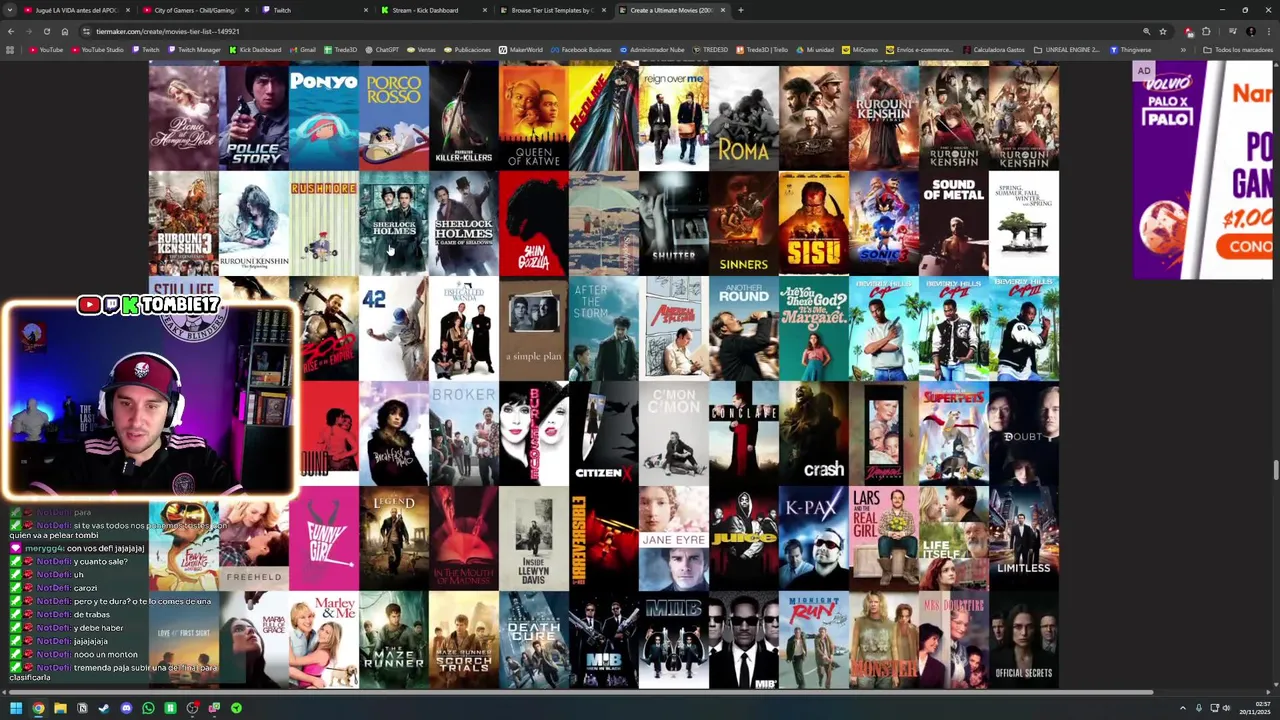Open the Facebook Business bookmark
Viewport: 1280px width, 720px height.
[x=580, y=50]
